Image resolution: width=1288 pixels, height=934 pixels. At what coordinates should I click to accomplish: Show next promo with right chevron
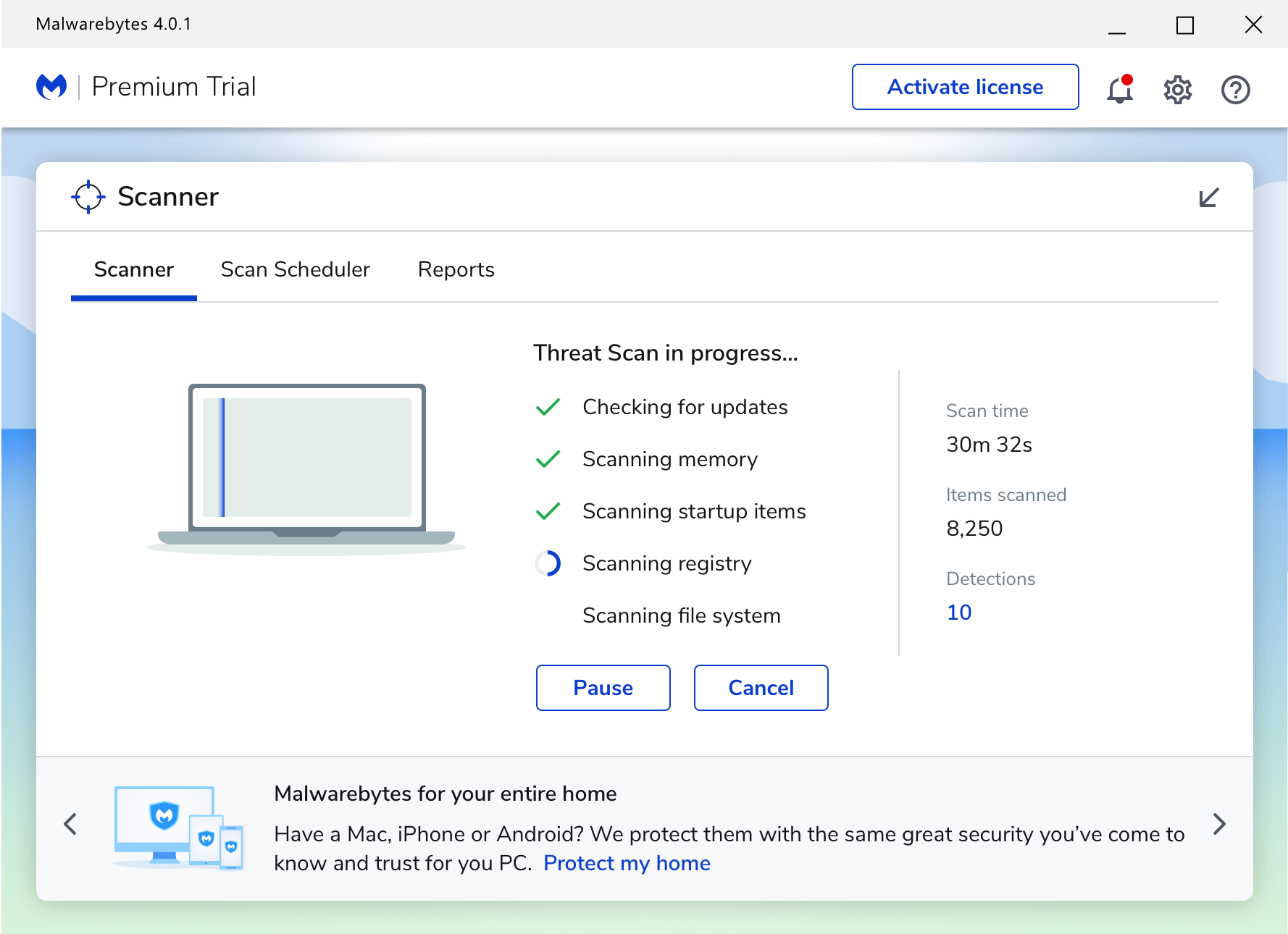pyautogui.click(x=1219, y=824)
